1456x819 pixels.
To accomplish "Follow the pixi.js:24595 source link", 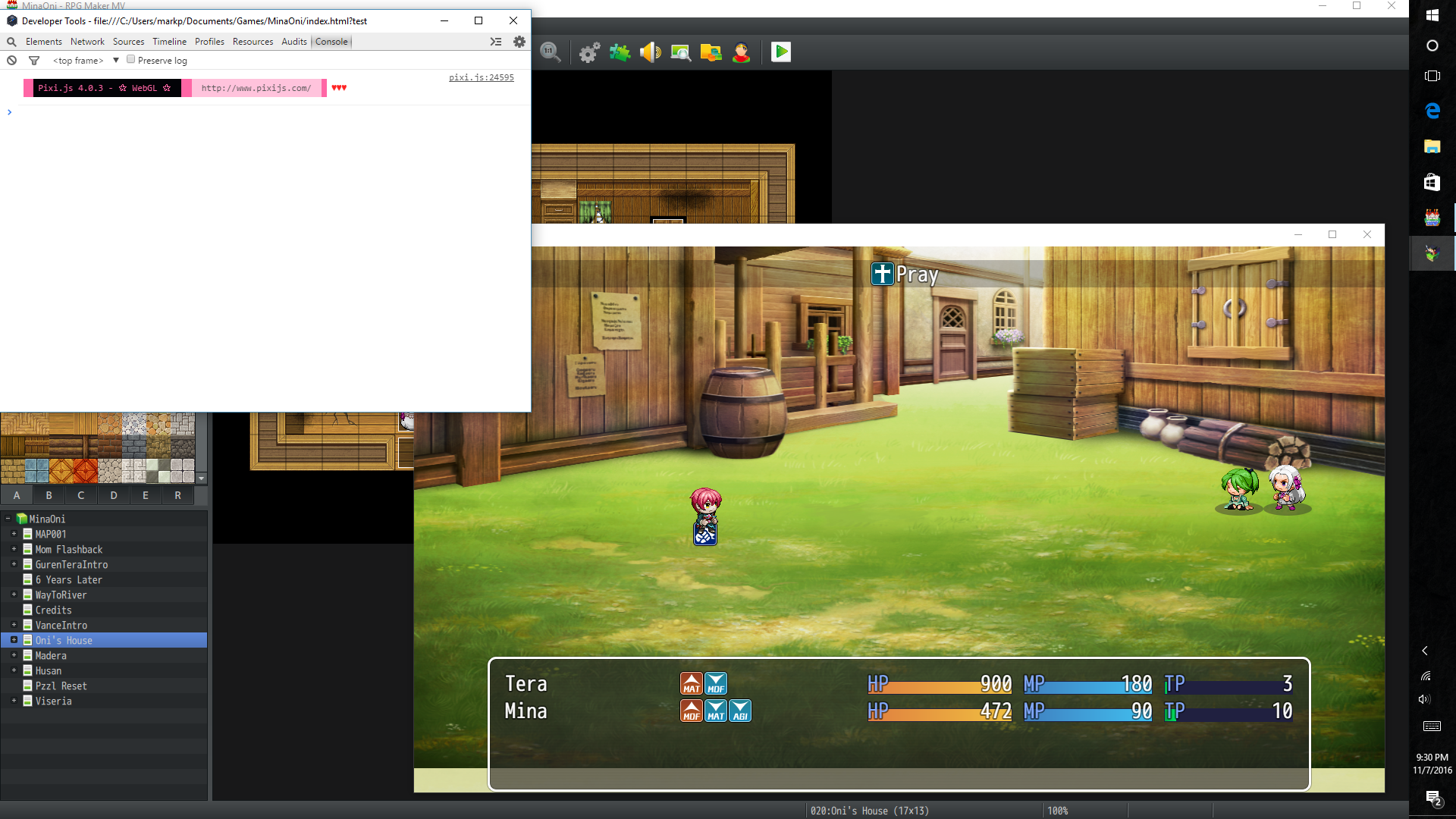I will point(482,77).
